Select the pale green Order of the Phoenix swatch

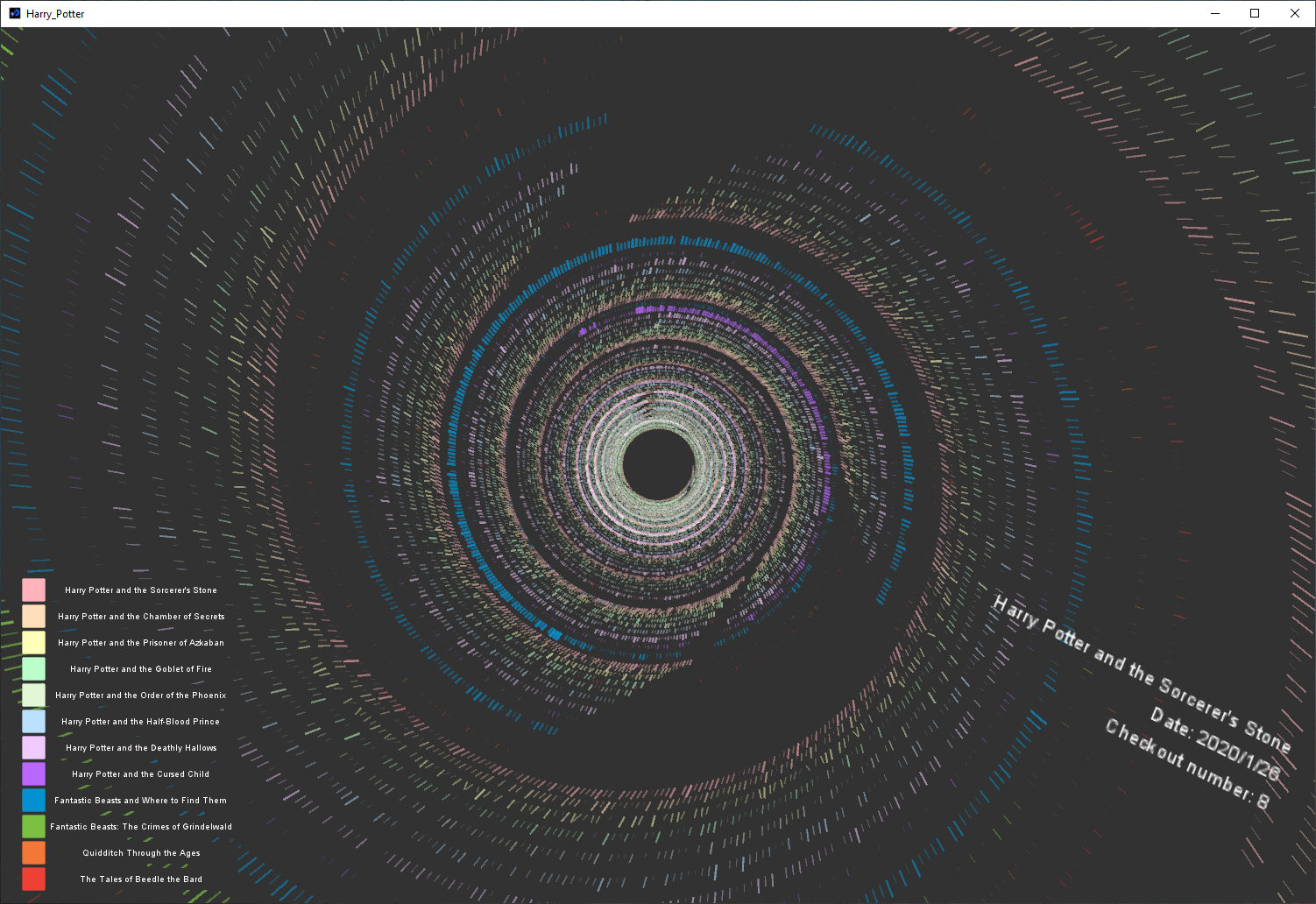pos(33,695)
